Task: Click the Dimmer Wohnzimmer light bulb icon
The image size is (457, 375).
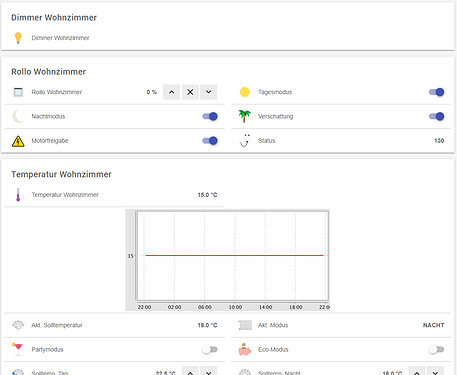Action: [x=18, y=38]
